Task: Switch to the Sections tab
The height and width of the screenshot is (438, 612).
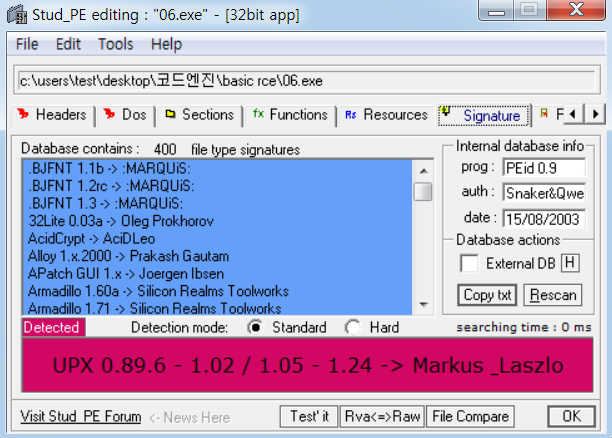Action: pos(199,115)
